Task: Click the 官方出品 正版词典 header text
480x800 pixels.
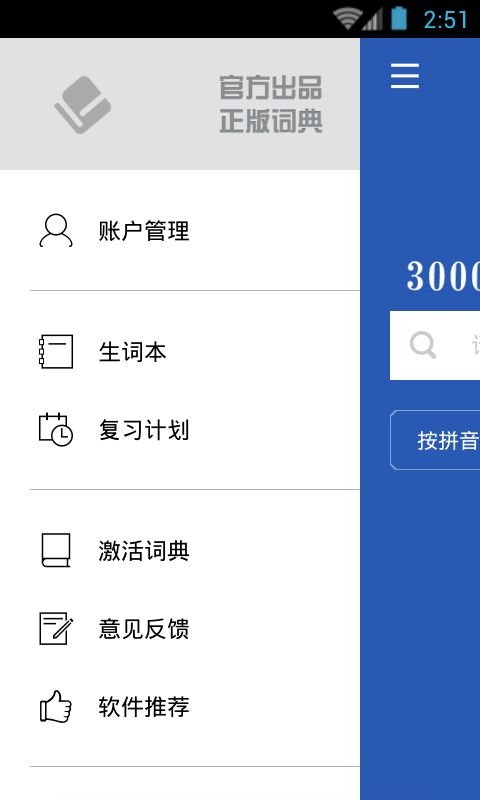Action: pos(271,105)
